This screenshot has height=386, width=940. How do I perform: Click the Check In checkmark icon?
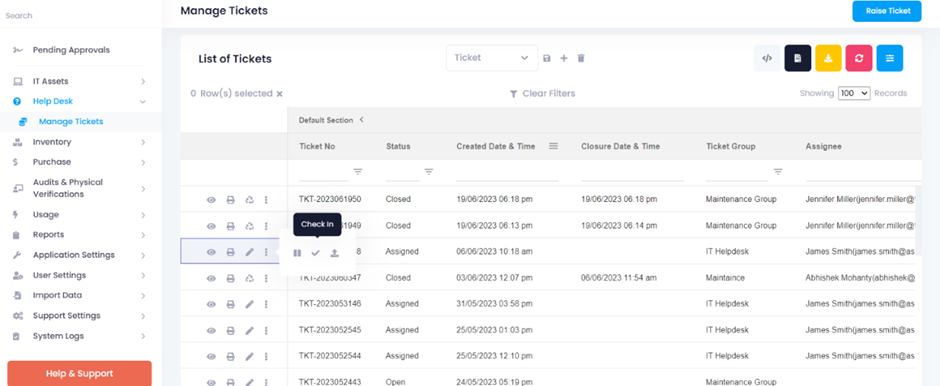(316, 253)
